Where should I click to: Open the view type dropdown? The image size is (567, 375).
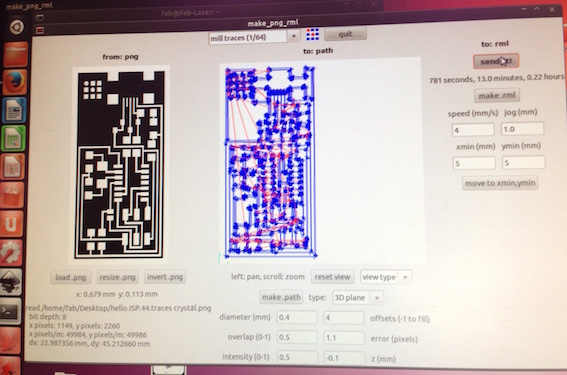(405, 277)
